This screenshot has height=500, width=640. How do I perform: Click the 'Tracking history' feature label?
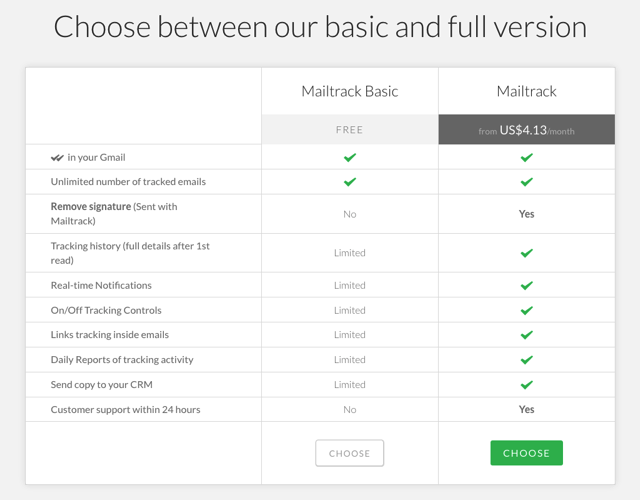coord(130,253)
